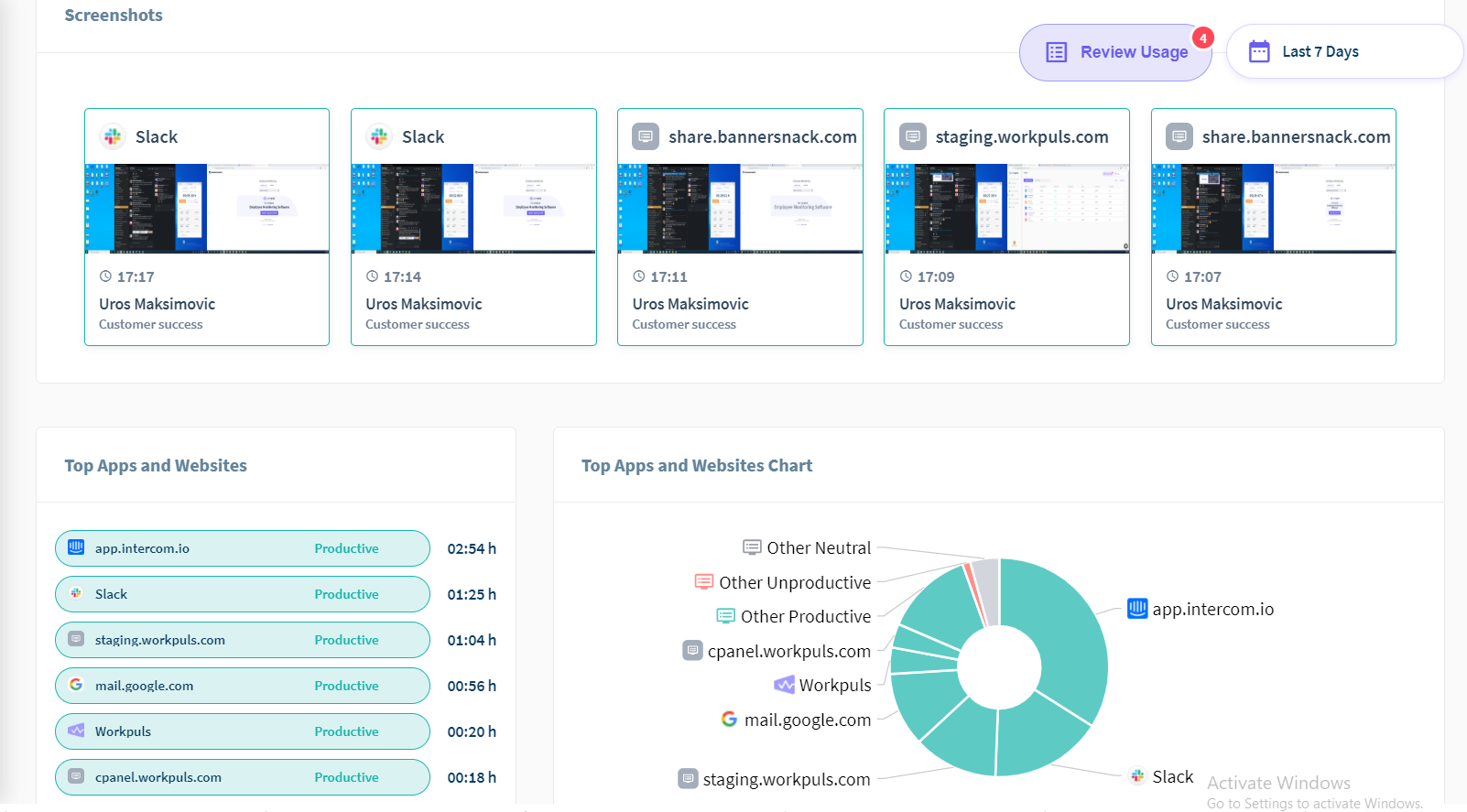Image resolution: width=1467 pixels, height=812 pixels.
Task: Open the 17:14 Slack screenshot thumbnail
Action: [473, 209]
